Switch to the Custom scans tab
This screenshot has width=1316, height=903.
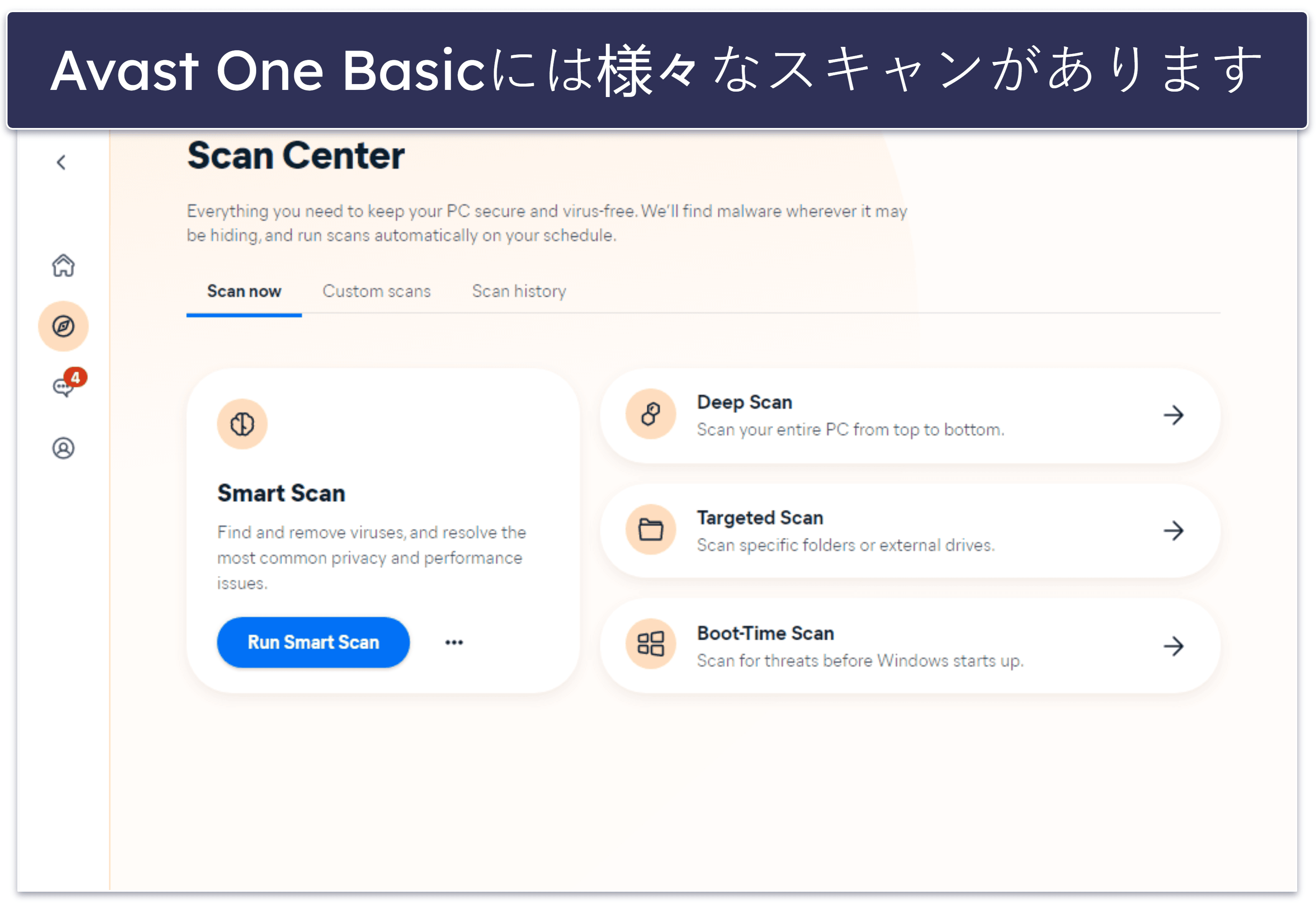[377, 291]
